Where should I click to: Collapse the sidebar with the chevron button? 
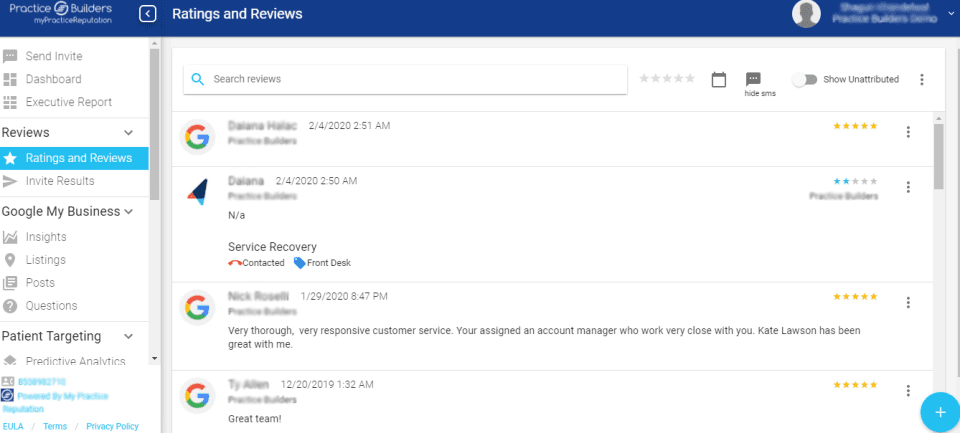(x=148, y=13)
